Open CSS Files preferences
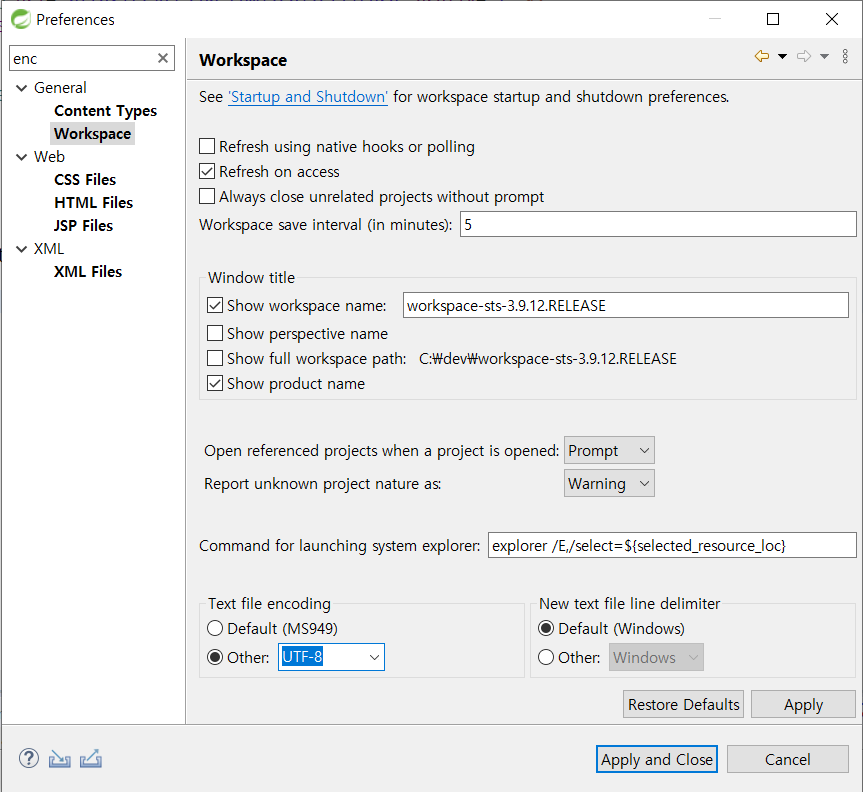Image resolution: width=863 pixels, height=792 pixels. (x=85, y=180)
